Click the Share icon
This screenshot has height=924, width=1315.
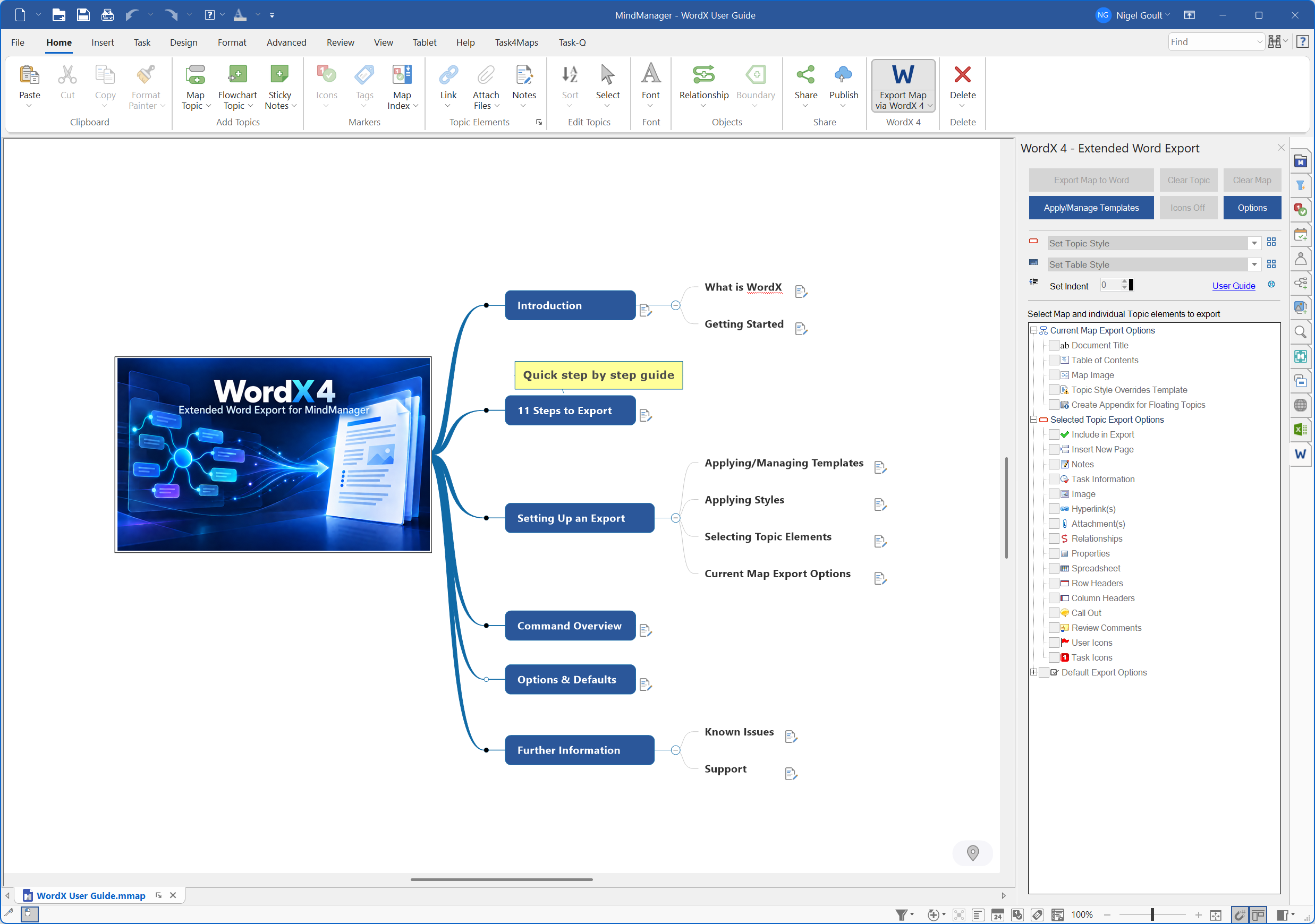tap(805, 75)
